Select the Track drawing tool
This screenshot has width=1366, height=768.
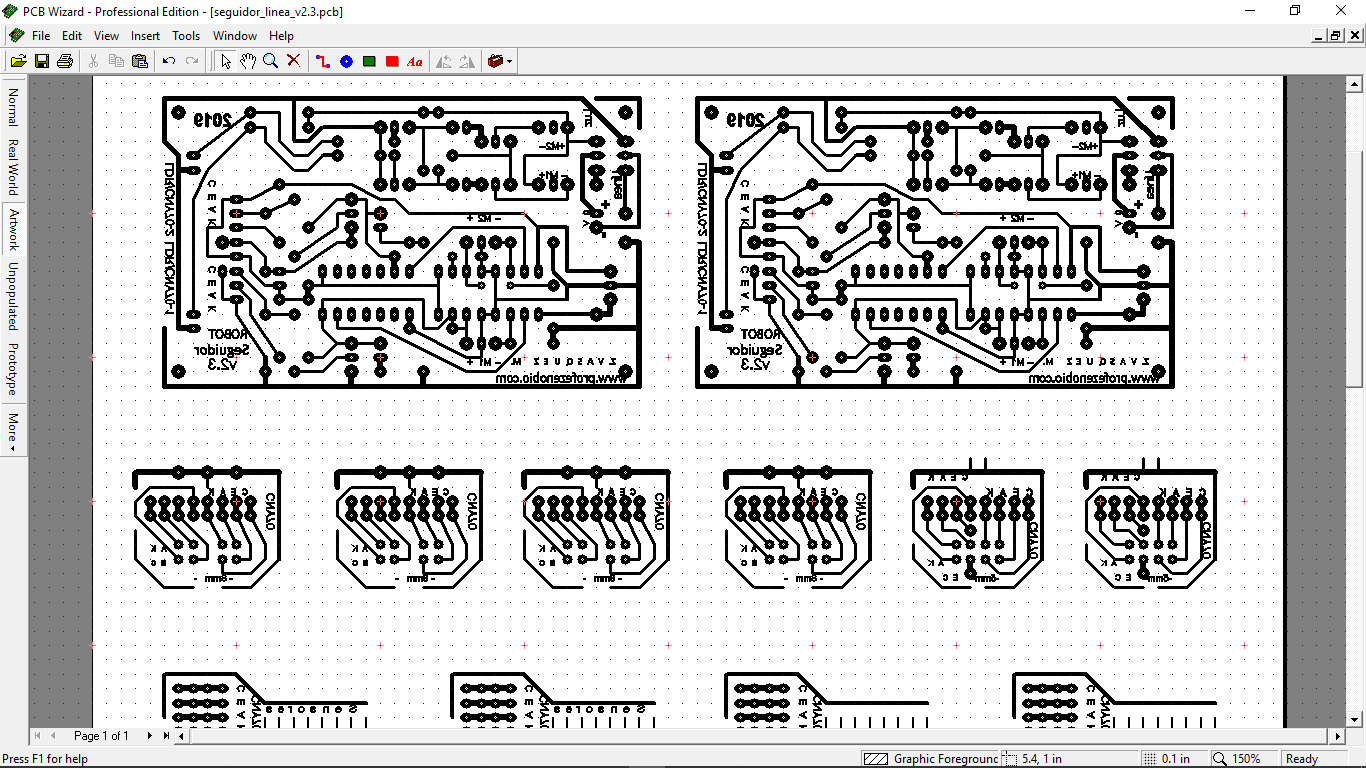point(323,61)
